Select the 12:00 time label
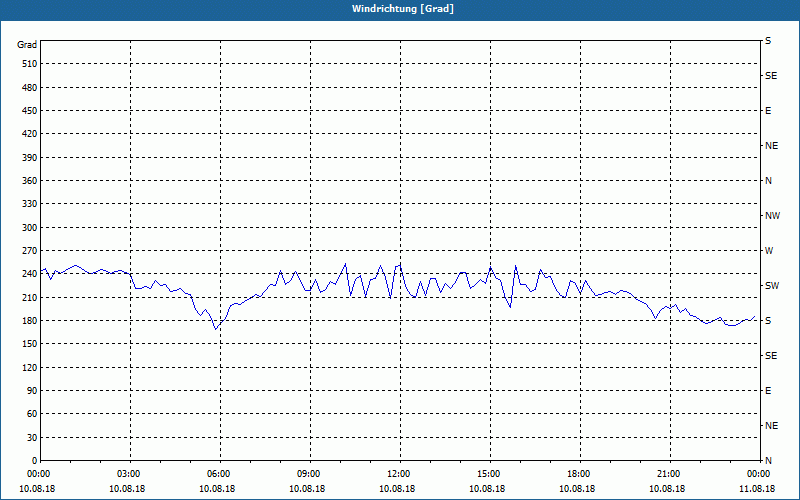 (x=400, y=474)
